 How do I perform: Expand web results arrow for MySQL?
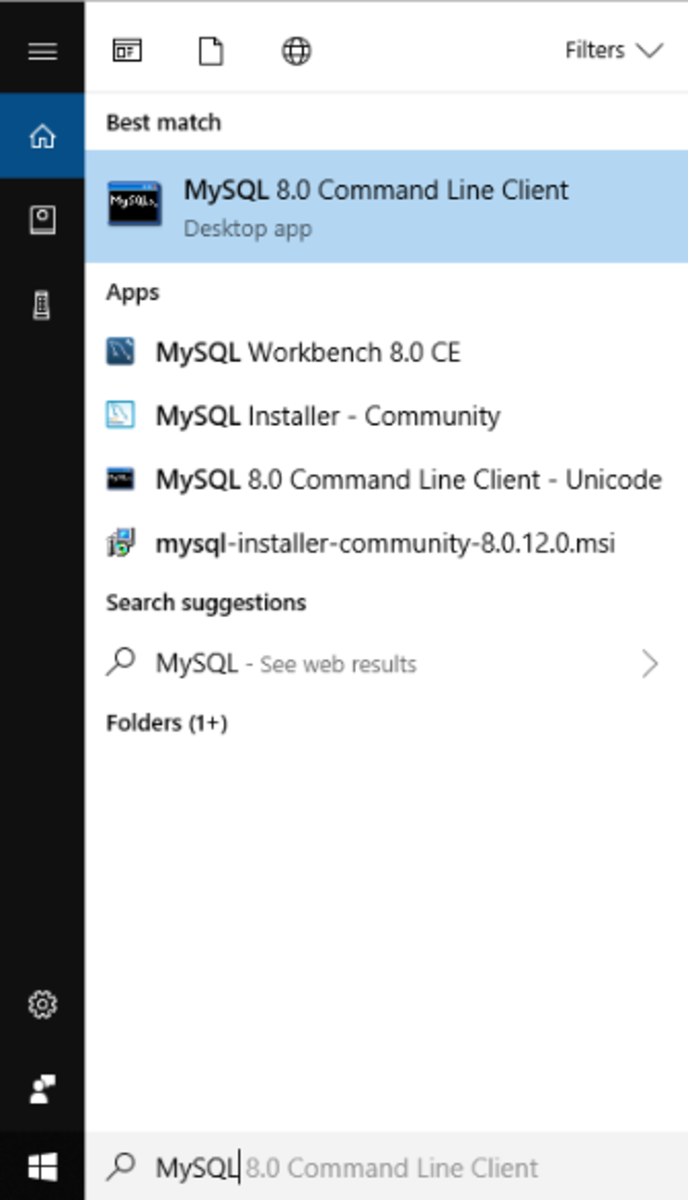pyautogui.click(x=650, y=664)
